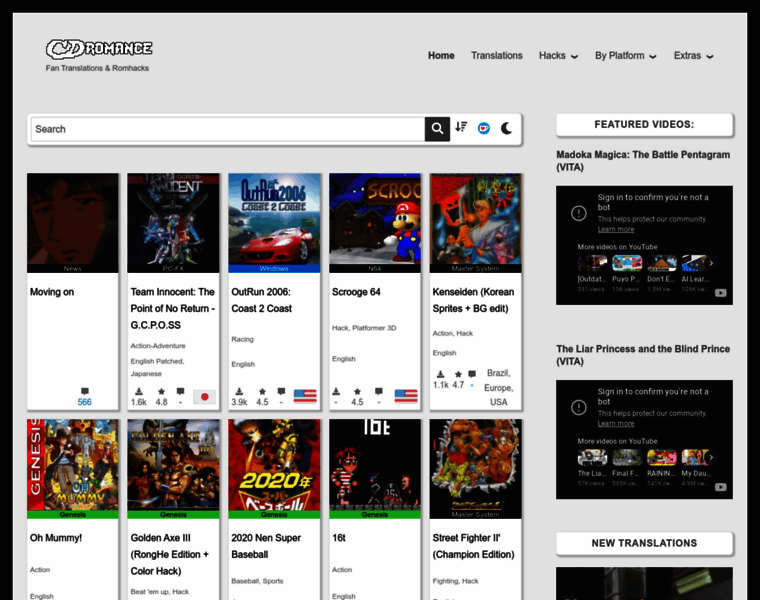Click Action-Adventure genre on Team Innocent

158,346
